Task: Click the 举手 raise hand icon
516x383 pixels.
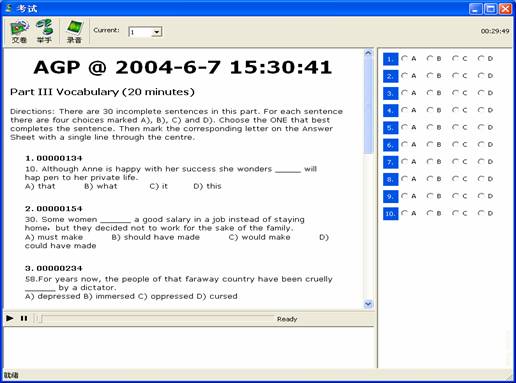Action: click(44, 31)
